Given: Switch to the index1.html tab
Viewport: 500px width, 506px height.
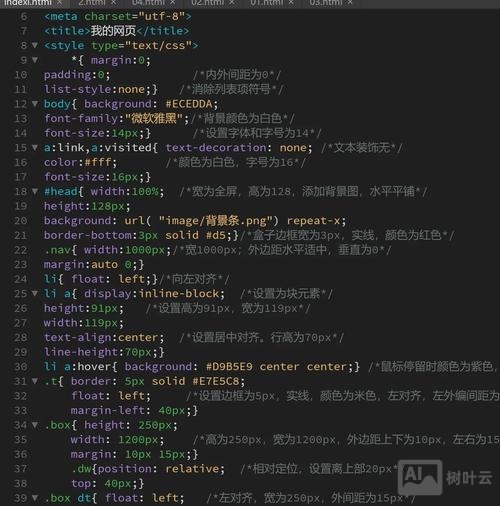Looking at the screenshot, I should (x=28, y=3).
